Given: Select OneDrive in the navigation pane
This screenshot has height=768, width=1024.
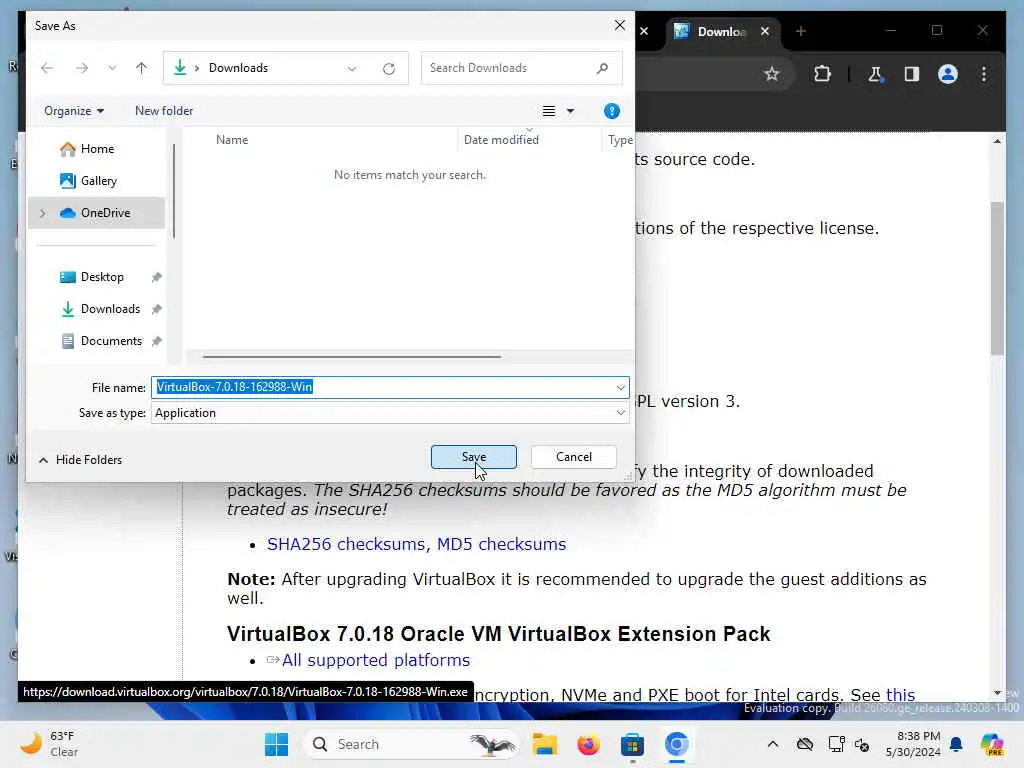Looking at the screenshot, I should [x=97, y=213].
